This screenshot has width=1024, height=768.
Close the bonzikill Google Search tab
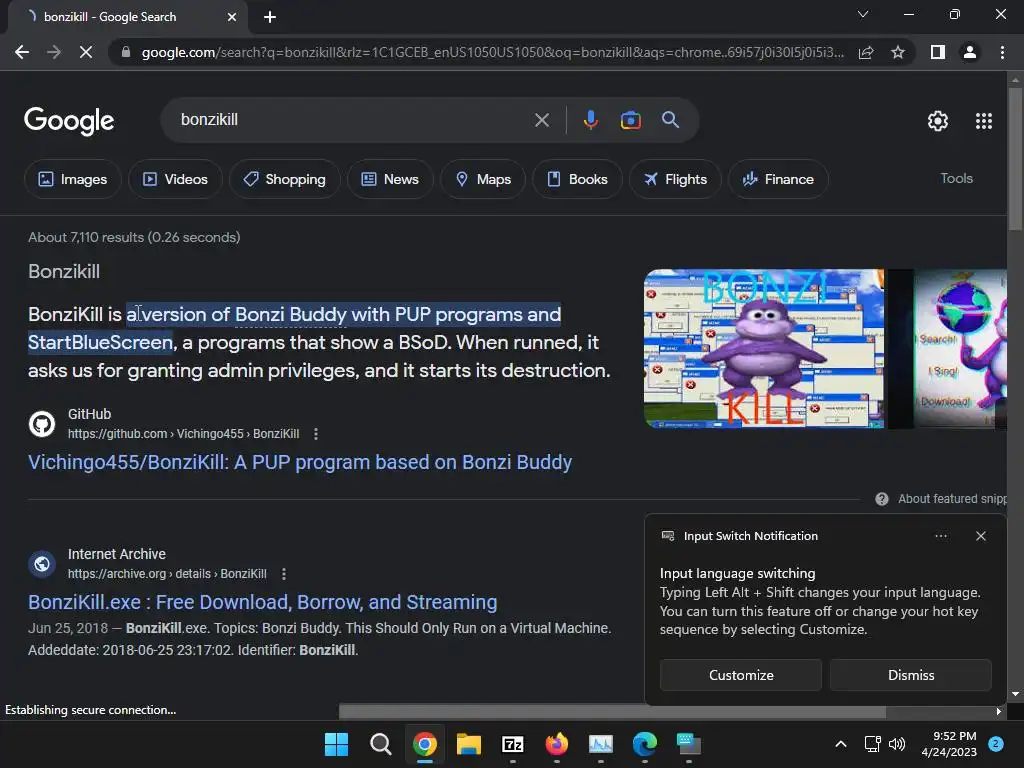tap(232, 17)
